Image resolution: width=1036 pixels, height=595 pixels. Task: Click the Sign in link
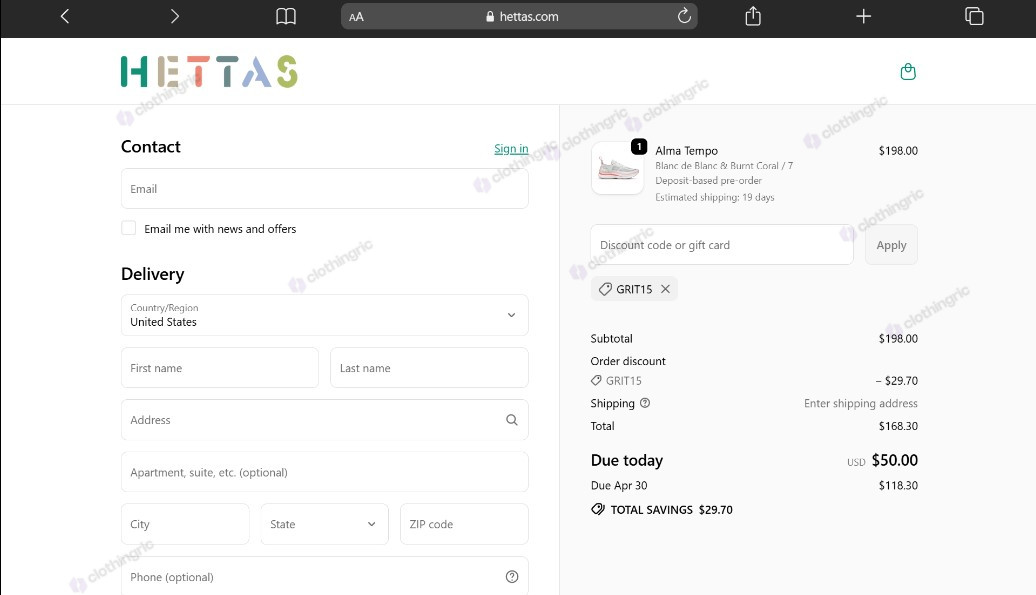pyautogui.click(x=511, y=149)
